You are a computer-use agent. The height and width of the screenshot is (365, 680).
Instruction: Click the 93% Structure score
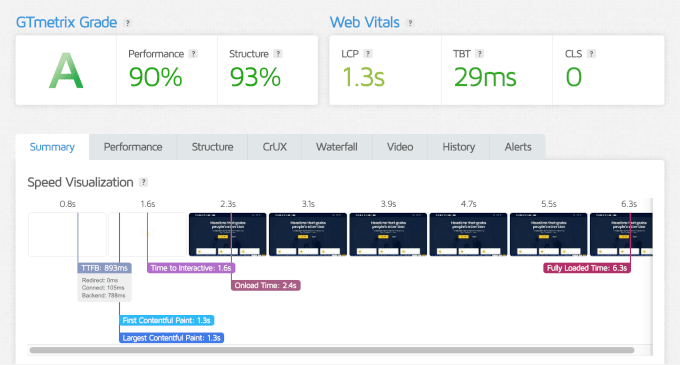(255, 77)
